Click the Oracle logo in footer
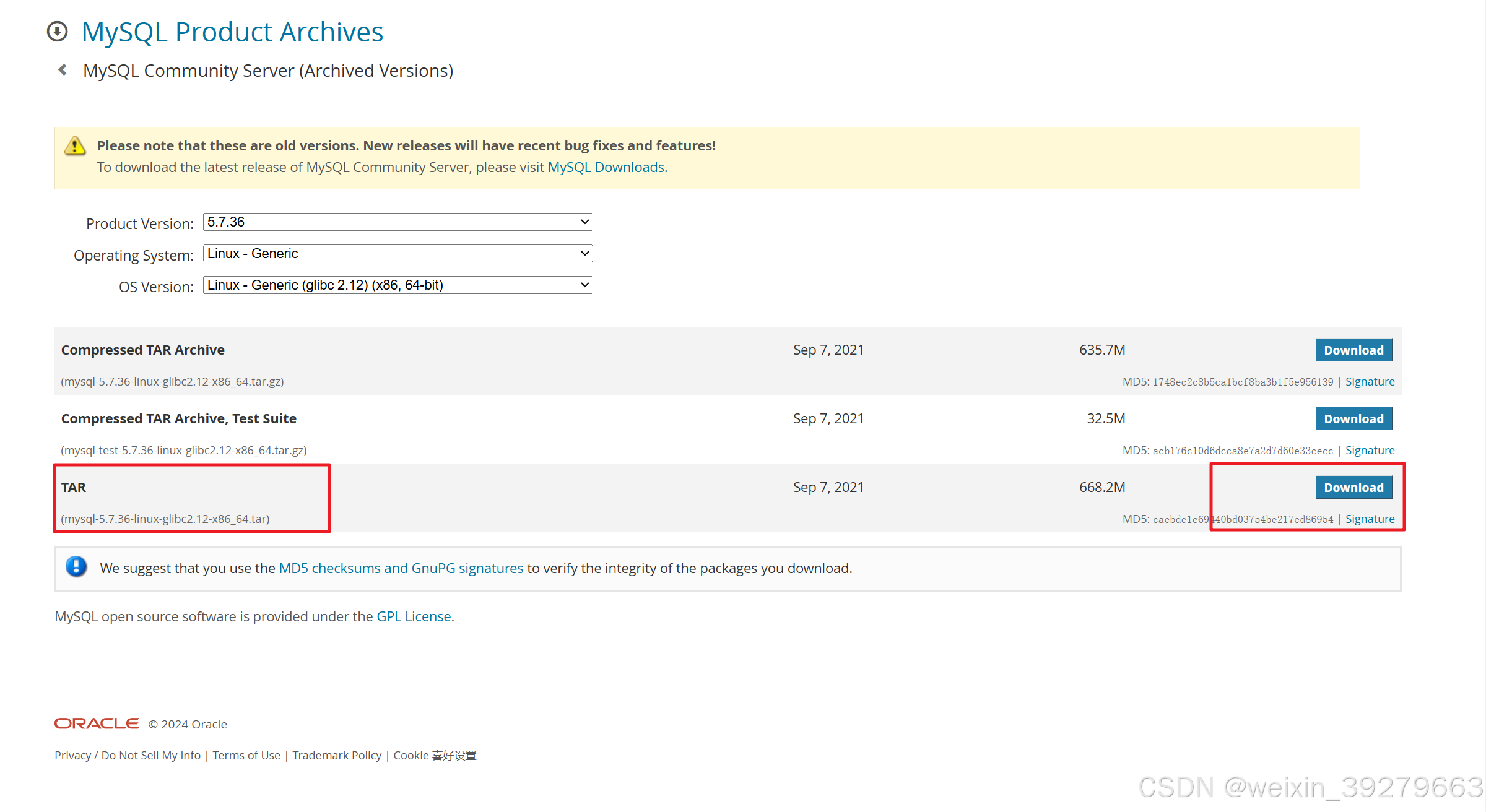 pyautogui.click(x=97, y=723)
